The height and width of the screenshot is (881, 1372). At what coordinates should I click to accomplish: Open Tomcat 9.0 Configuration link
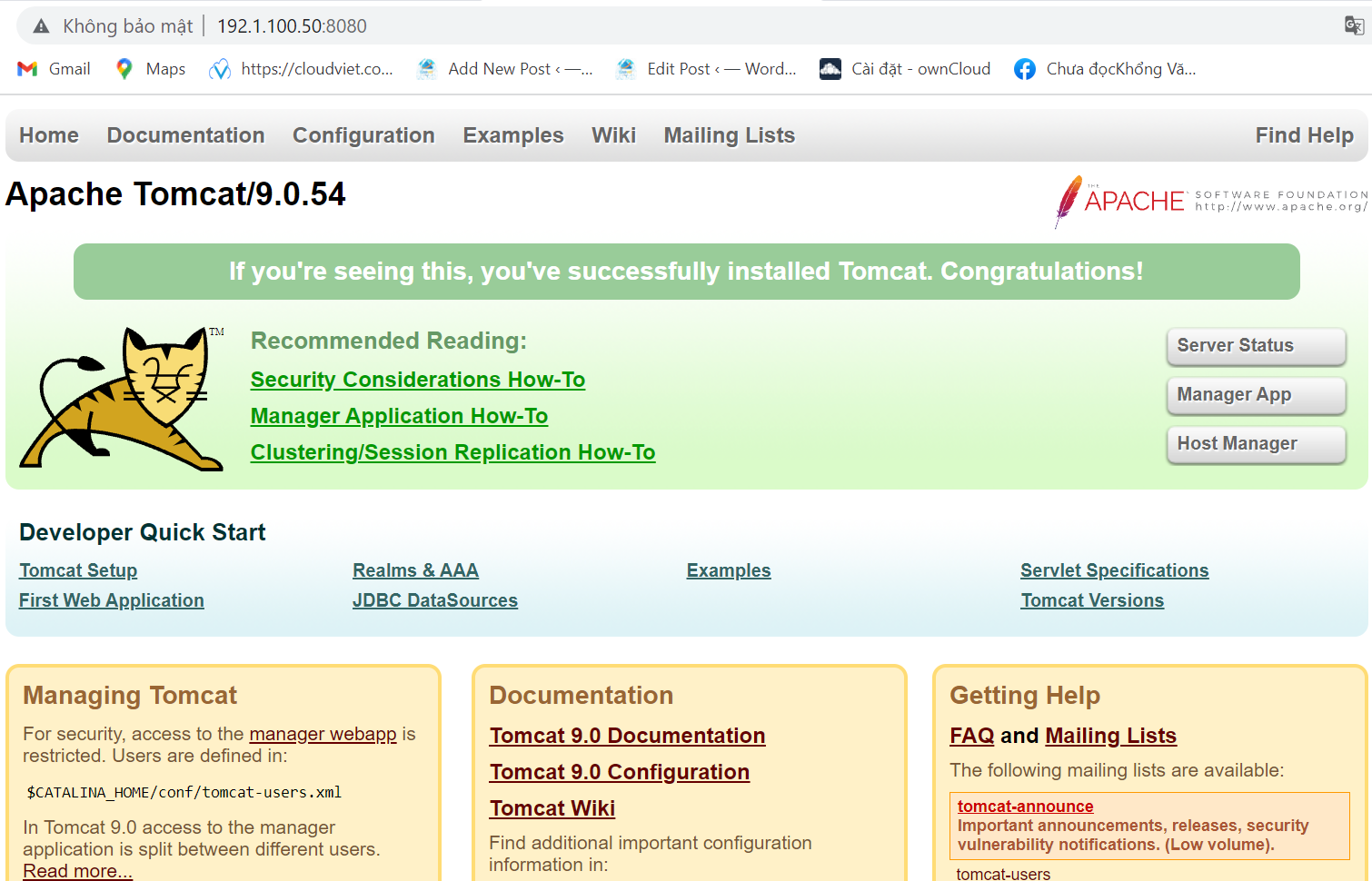pyautogui.click(x=620, y=772)
